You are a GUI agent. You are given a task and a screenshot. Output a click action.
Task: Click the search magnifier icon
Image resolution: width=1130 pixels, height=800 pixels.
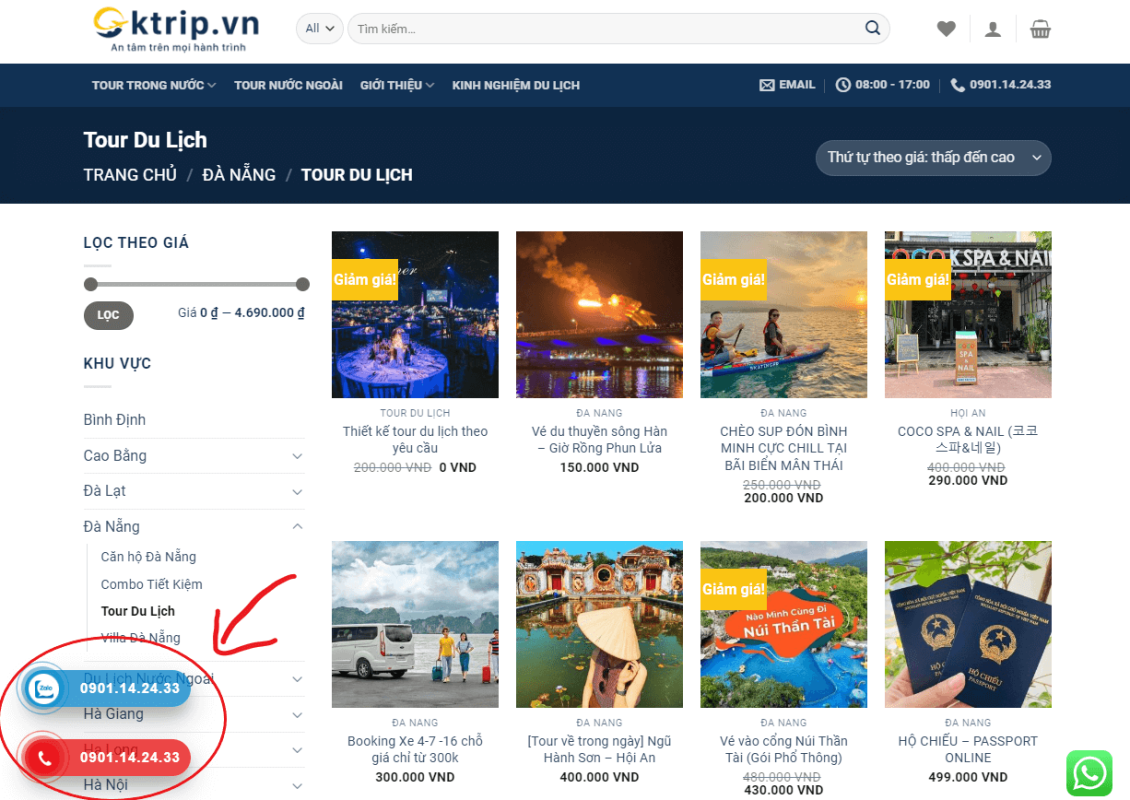pos(872,28)
